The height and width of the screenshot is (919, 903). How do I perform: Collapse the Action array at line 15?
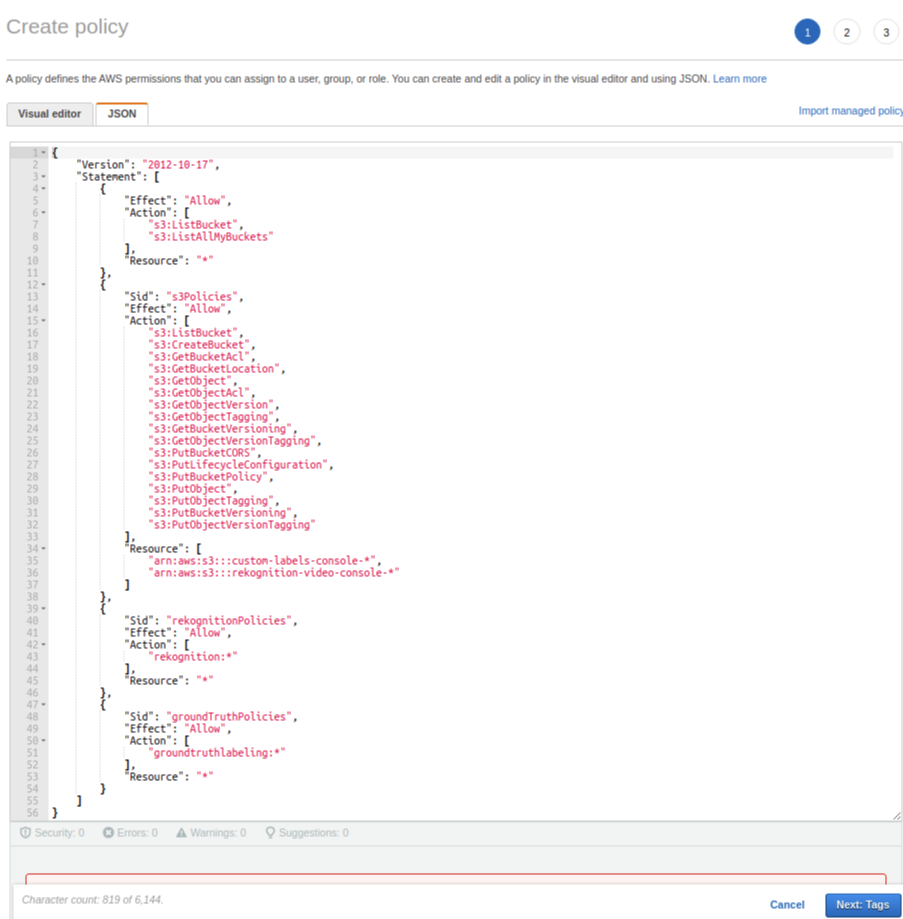point(43,321)
